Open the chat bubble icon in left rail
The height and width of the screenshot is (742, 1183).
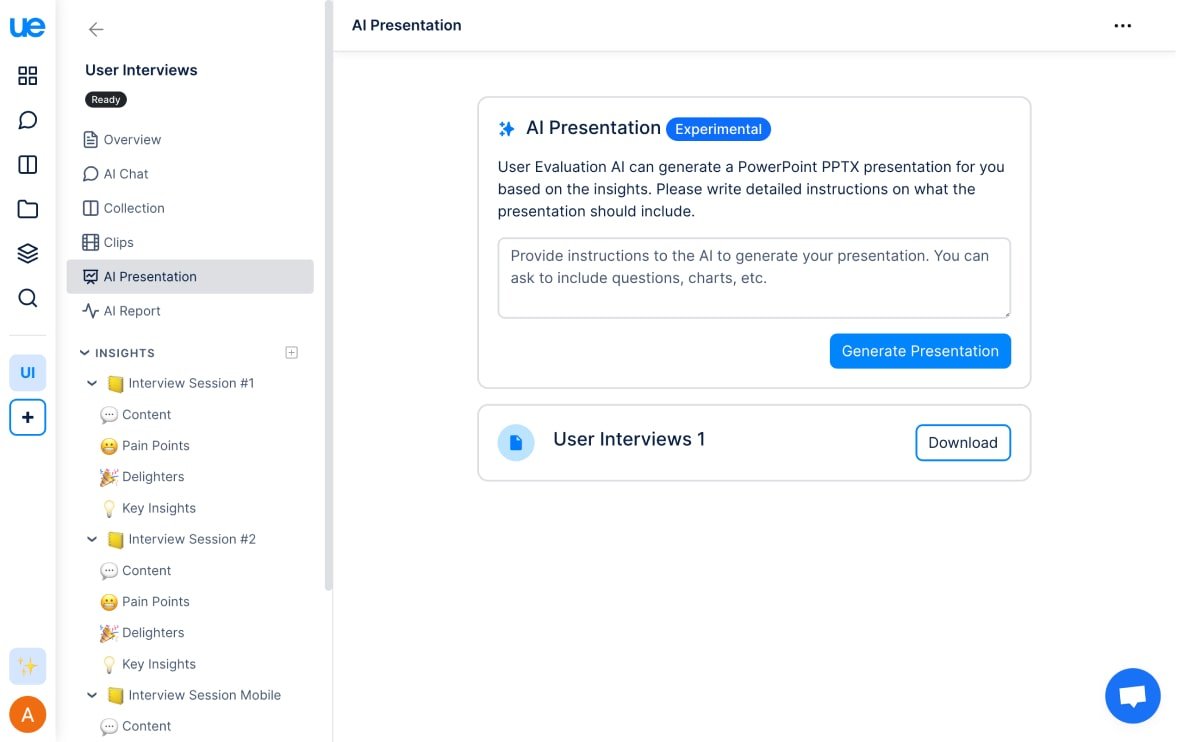pyautogui.click(x=28, y=120)
